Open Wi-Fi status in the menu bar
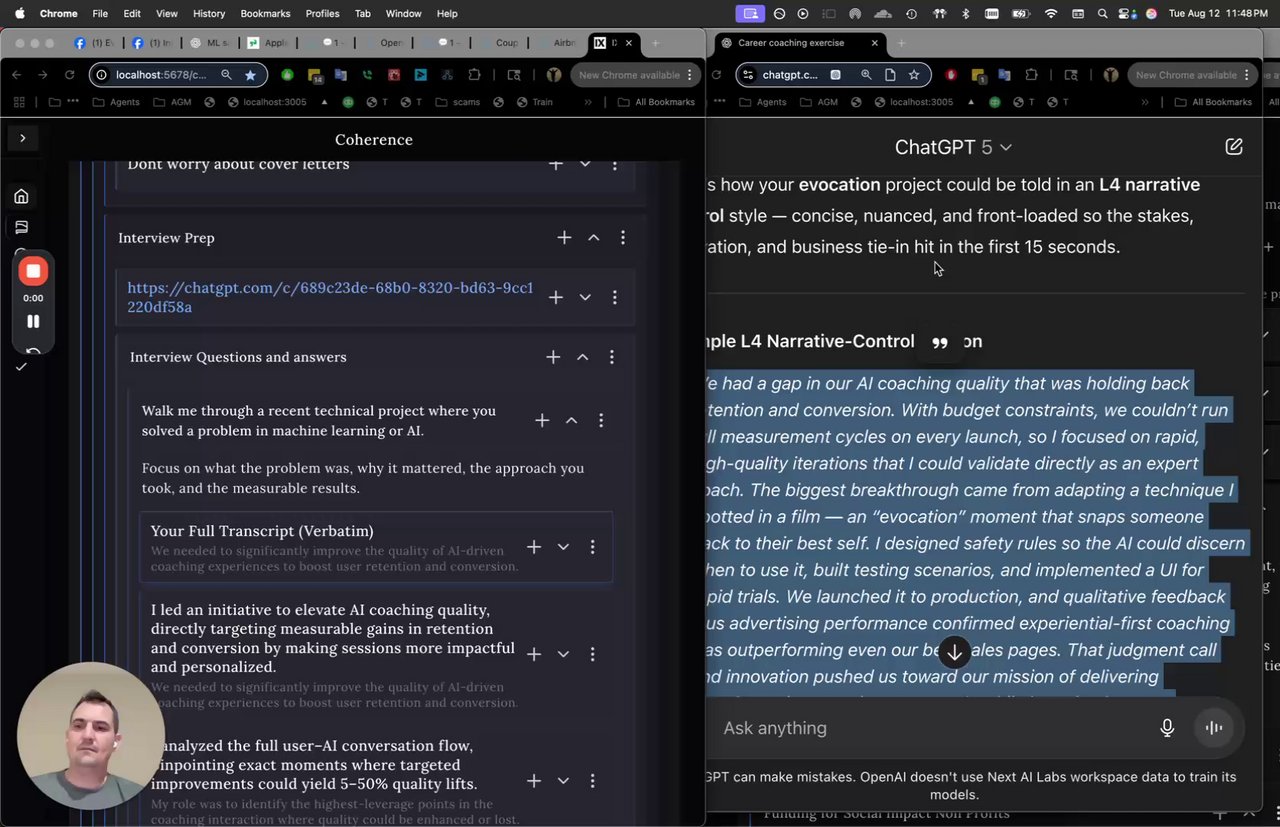 tap(1050, 14)
